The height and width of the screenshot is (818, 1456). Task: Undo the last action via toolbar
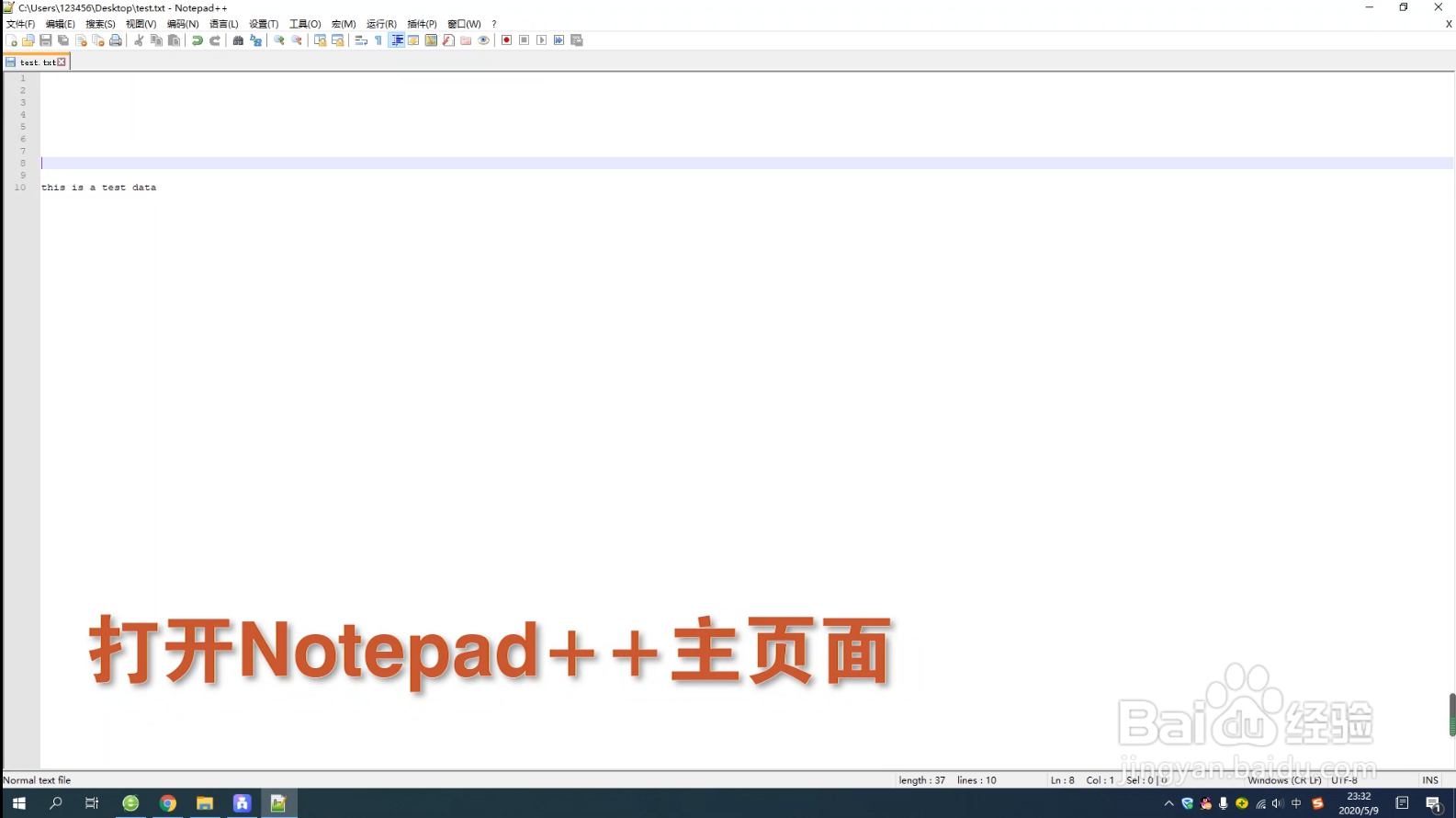coord(197,40)
